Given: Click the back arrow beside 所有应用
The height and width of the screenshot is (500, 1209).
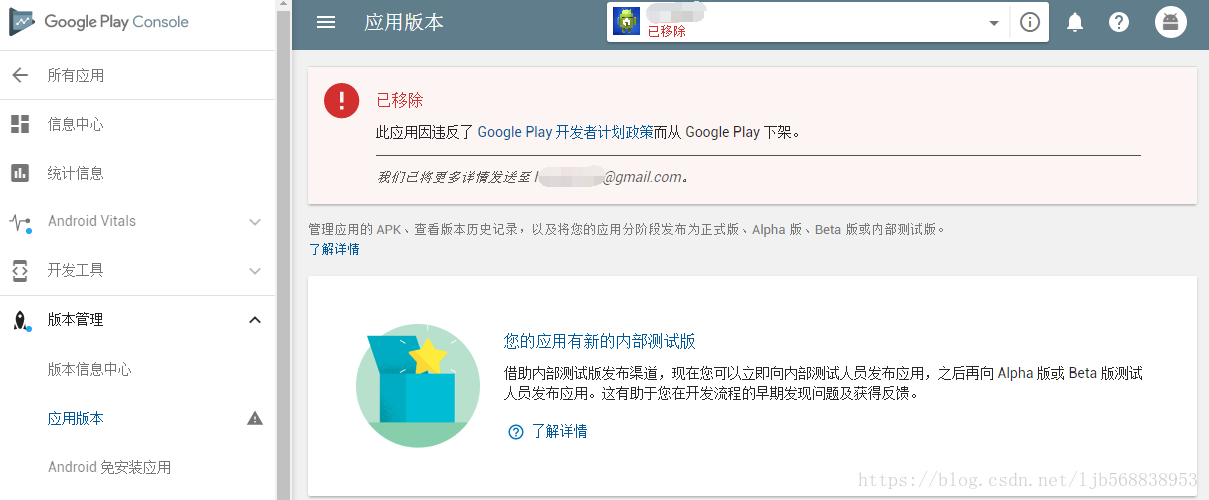Looking at the screenshot, I should (20, 75).
